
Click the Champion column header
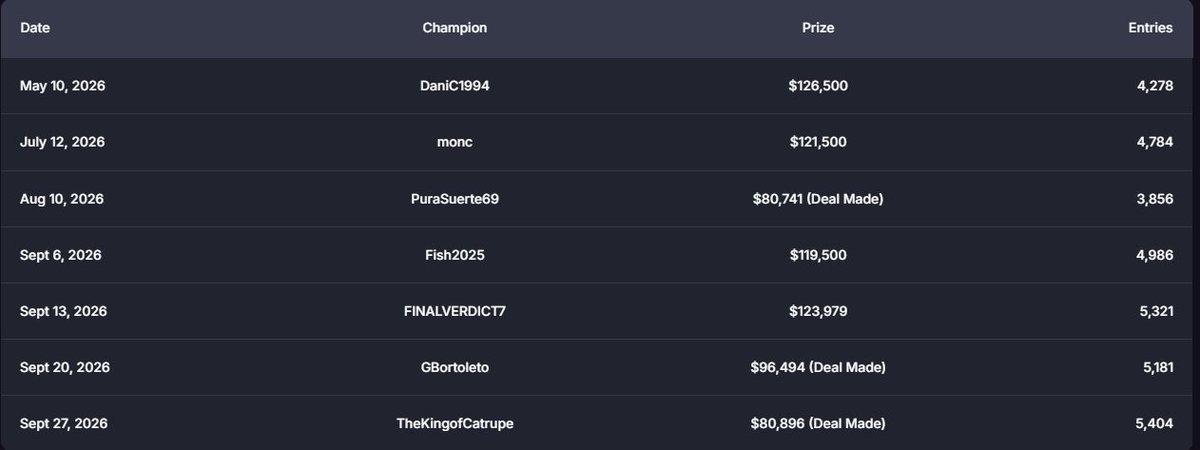point(455,28)
